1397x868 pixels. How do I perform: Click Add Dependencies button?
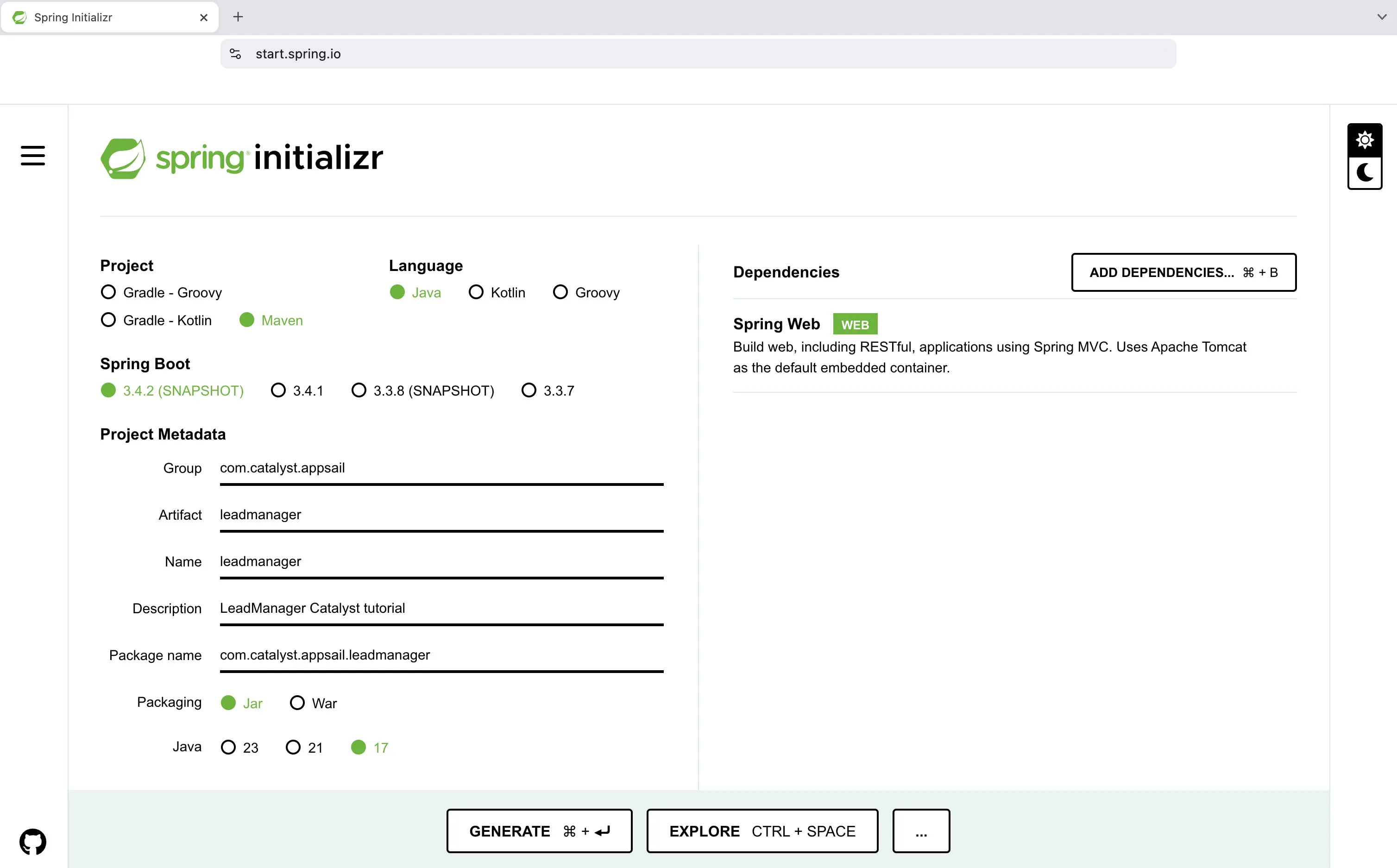pos(1183,272)
